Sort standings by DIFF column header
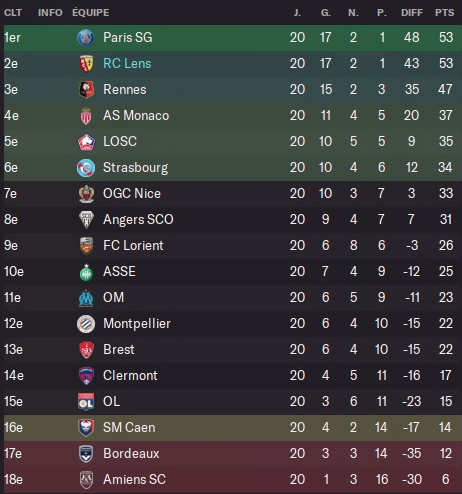The image size is (462, 494). click(412, 13)
